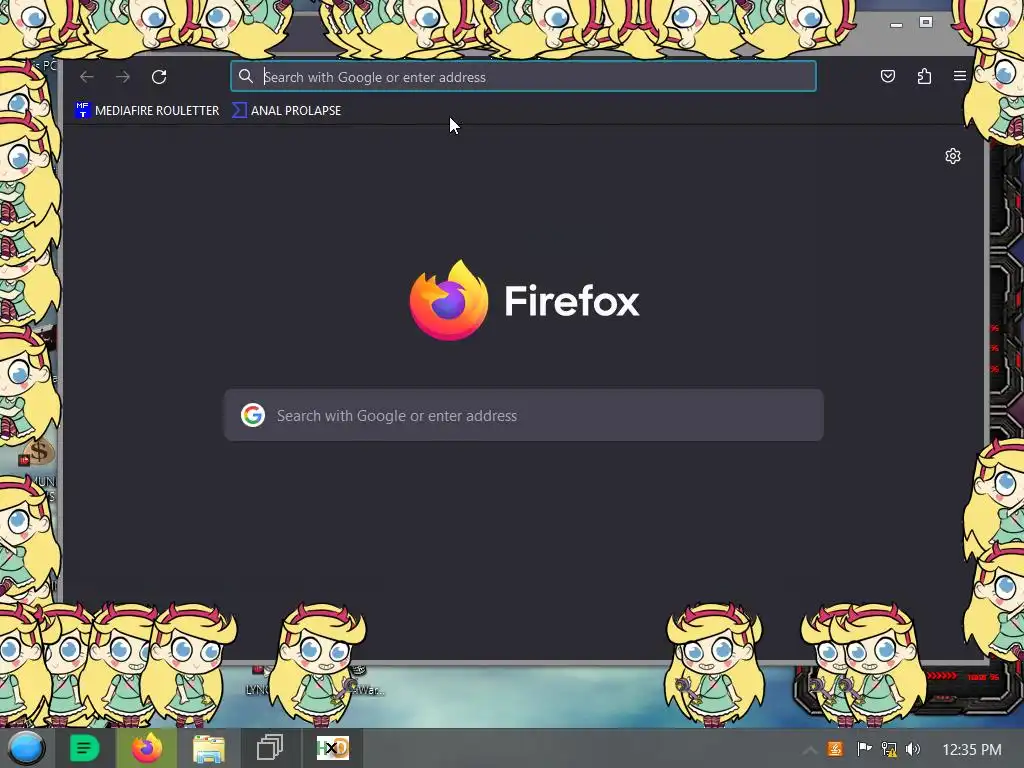Open the Start orb on the taskbar
Viewport: 1024px width, 768px height.
pyautogui.click(x=26, y=748)
